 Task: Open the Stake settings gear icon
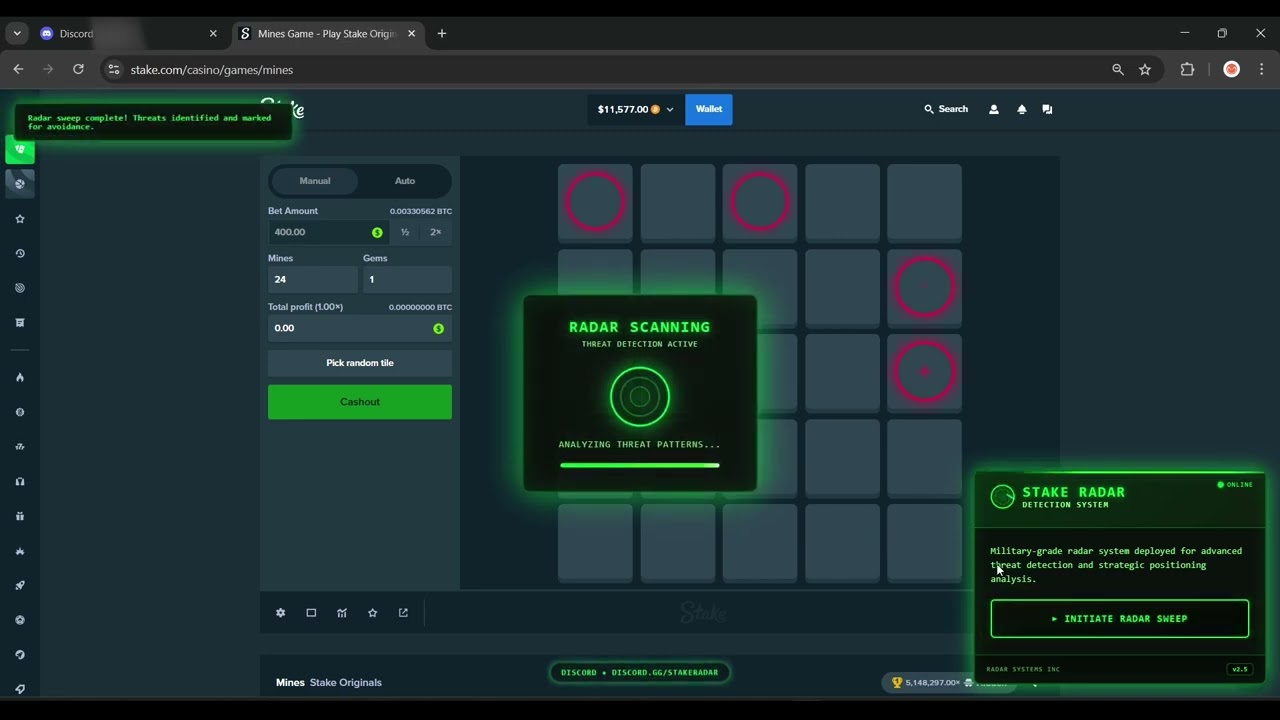pos(281,613)
